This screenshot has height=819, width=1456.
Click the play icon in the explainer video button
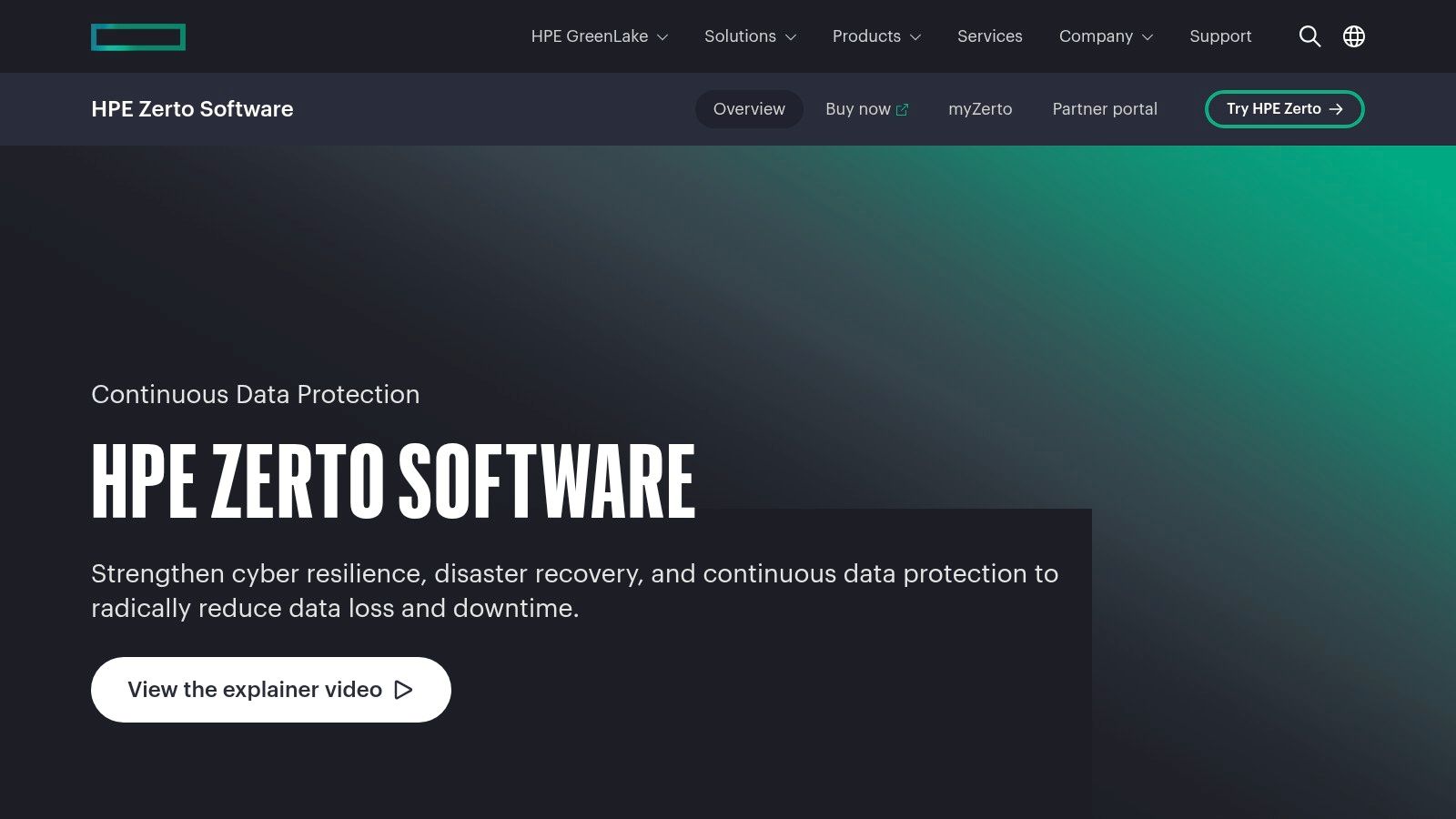(404, 690)
